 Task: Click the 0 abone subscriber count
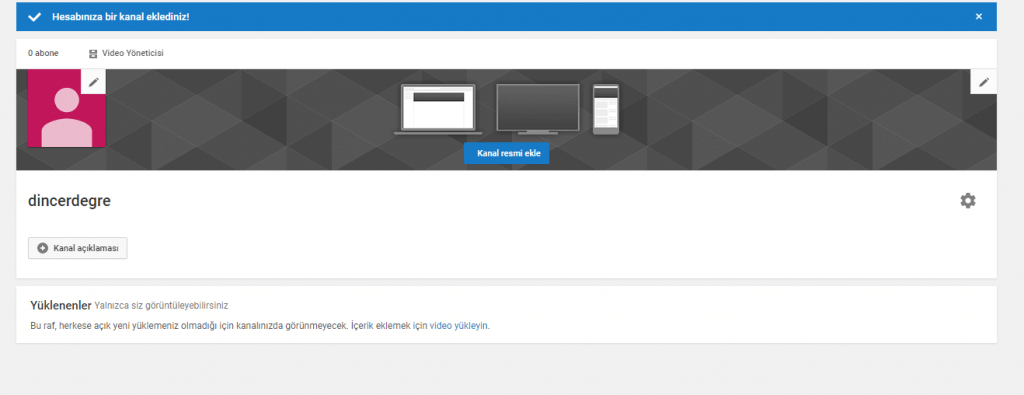43,54
